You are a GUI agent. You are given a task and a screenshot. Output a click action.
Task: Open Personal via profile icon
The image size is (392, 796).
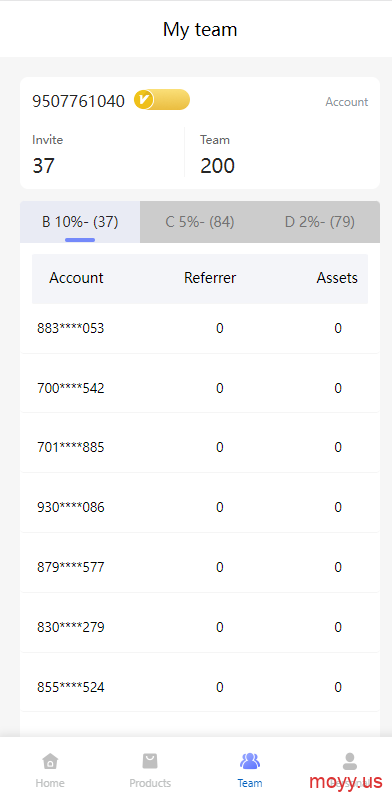click(x=349, y=761)
